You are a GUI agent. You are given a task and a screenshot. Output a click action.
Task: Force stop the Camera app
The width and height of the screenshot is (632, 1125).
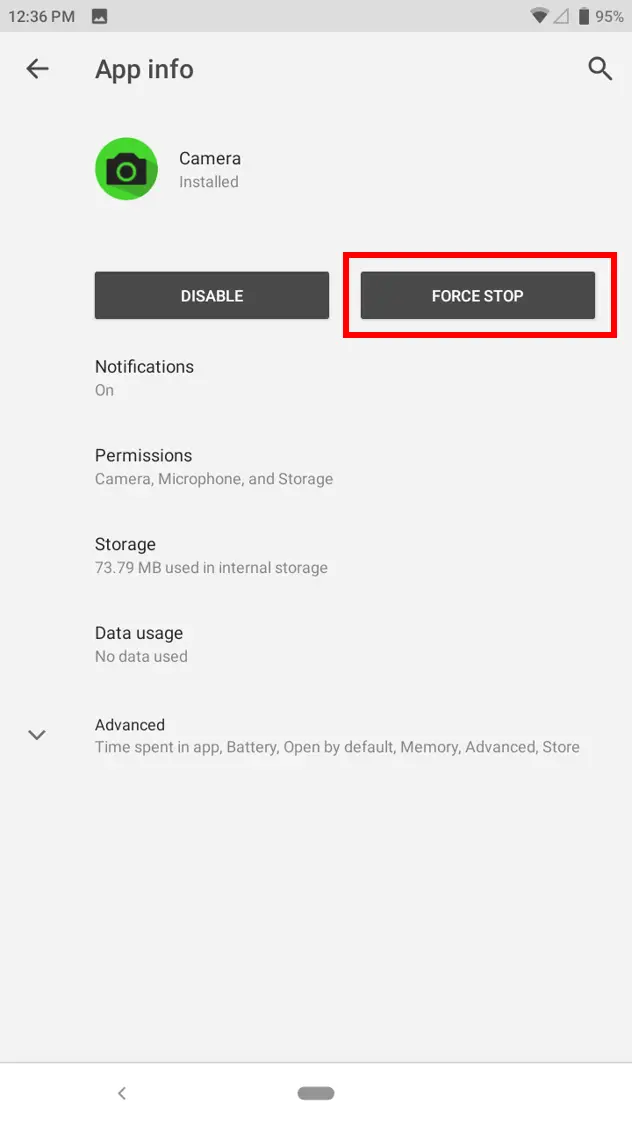point(478,296)
